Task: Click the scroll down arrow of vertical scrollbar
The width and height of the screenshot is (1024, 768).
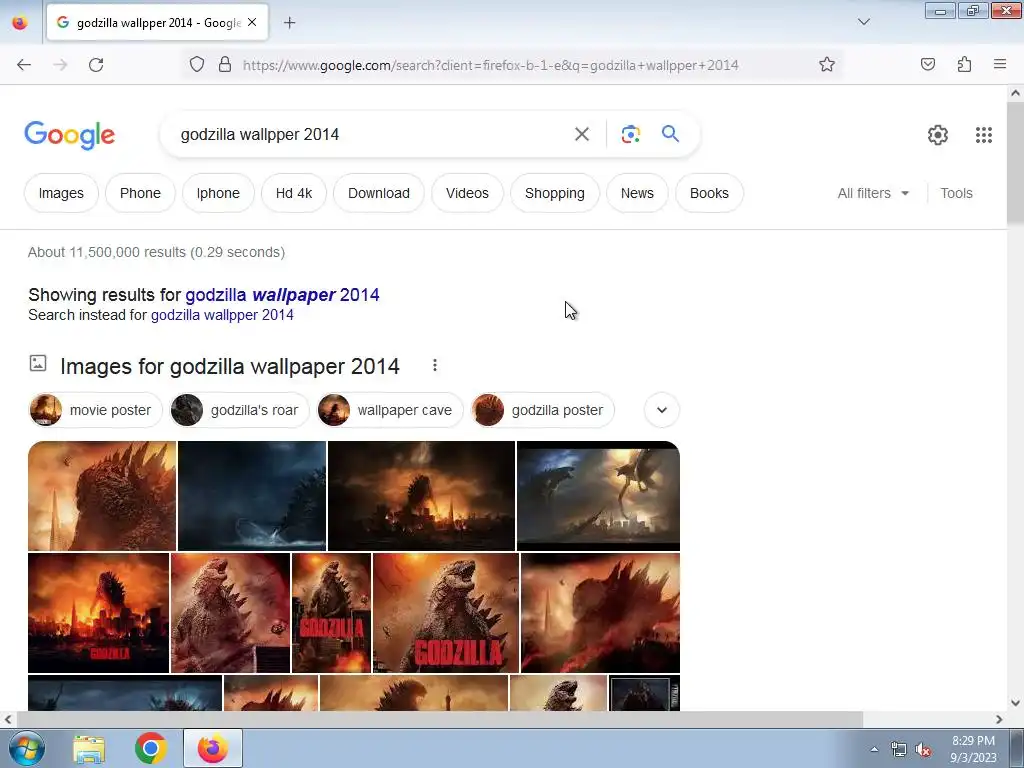Action: pyautogui.click(x=1015, y=703)
